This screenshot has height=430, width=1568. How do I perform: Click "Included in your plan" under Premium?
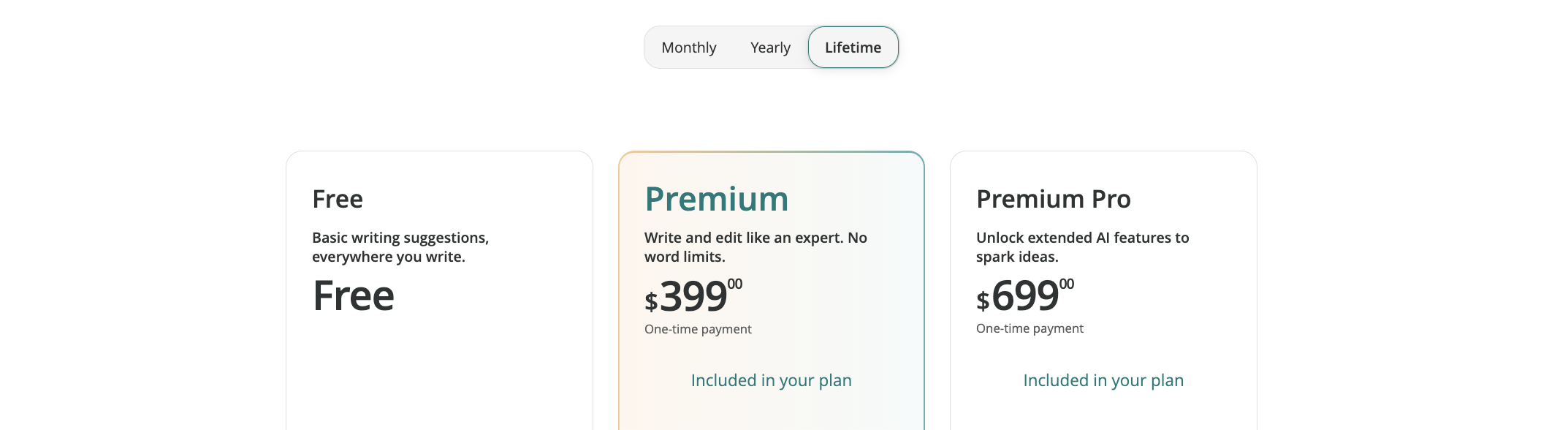(771, 380)
